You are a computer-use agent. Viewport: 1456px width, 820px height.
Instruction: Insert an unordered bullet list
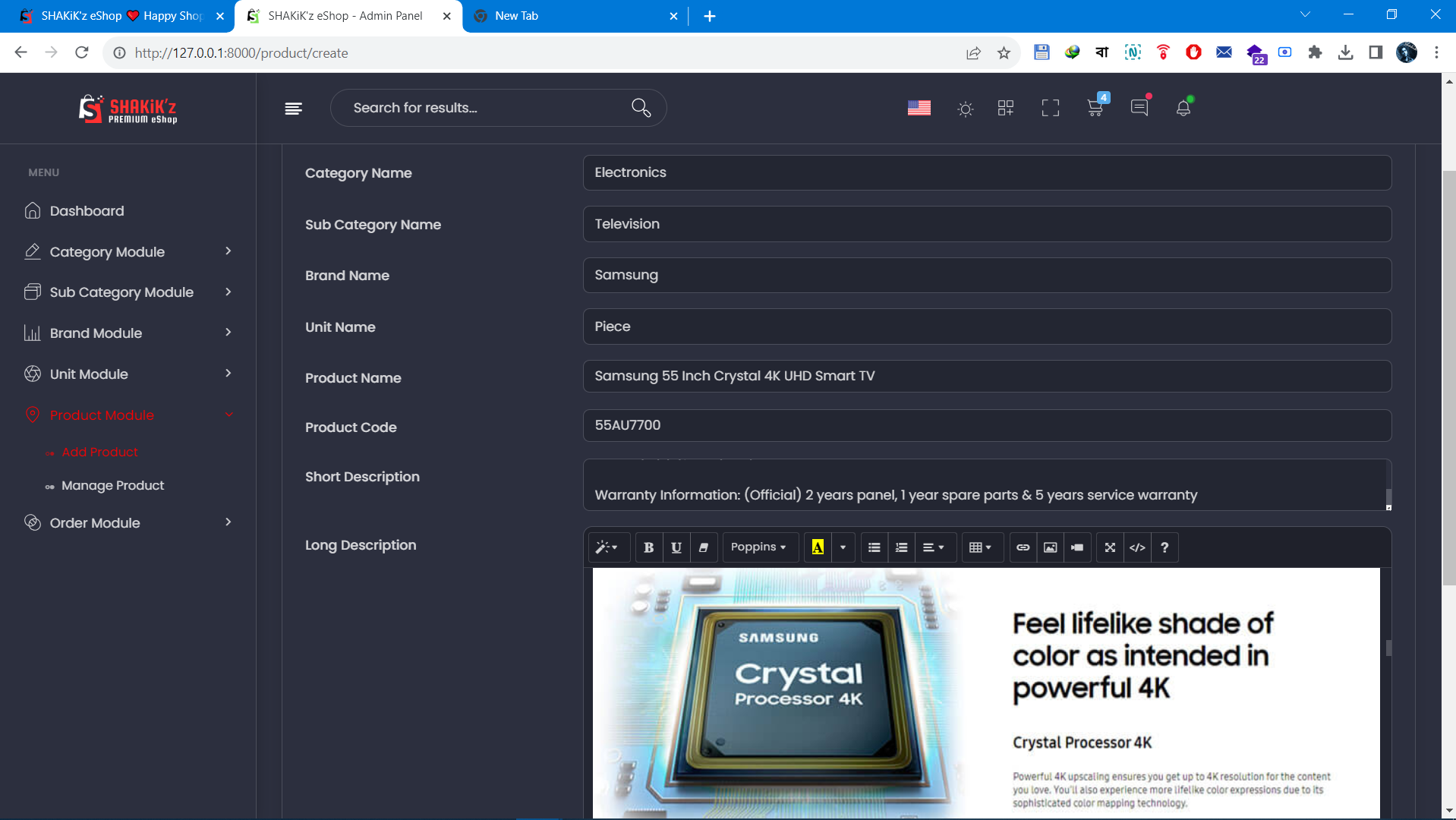(874, 547)
